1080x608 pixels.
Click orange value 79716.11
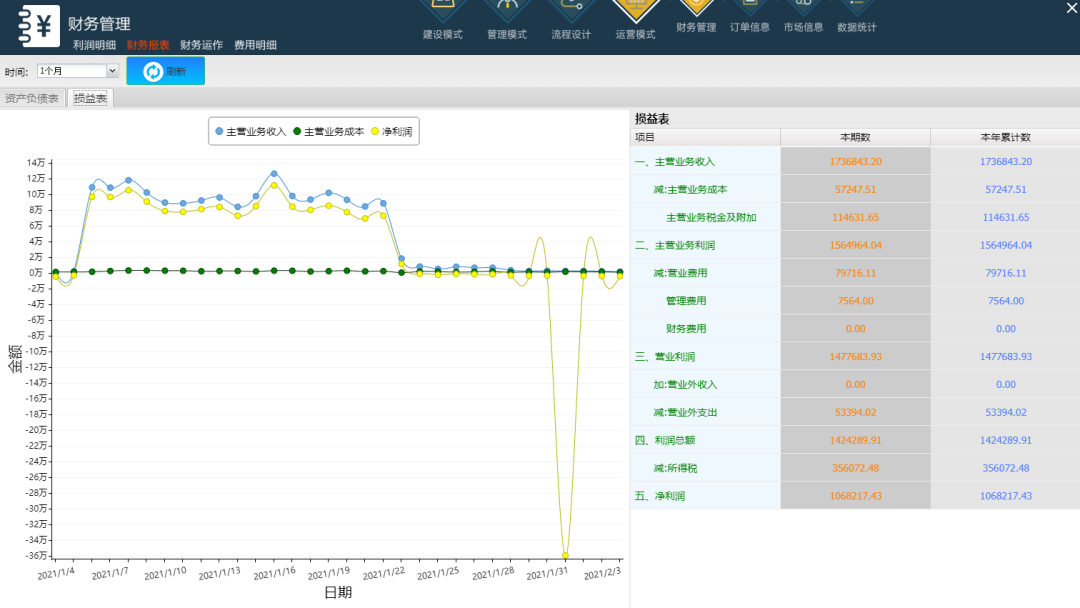[x=855, y=273]
